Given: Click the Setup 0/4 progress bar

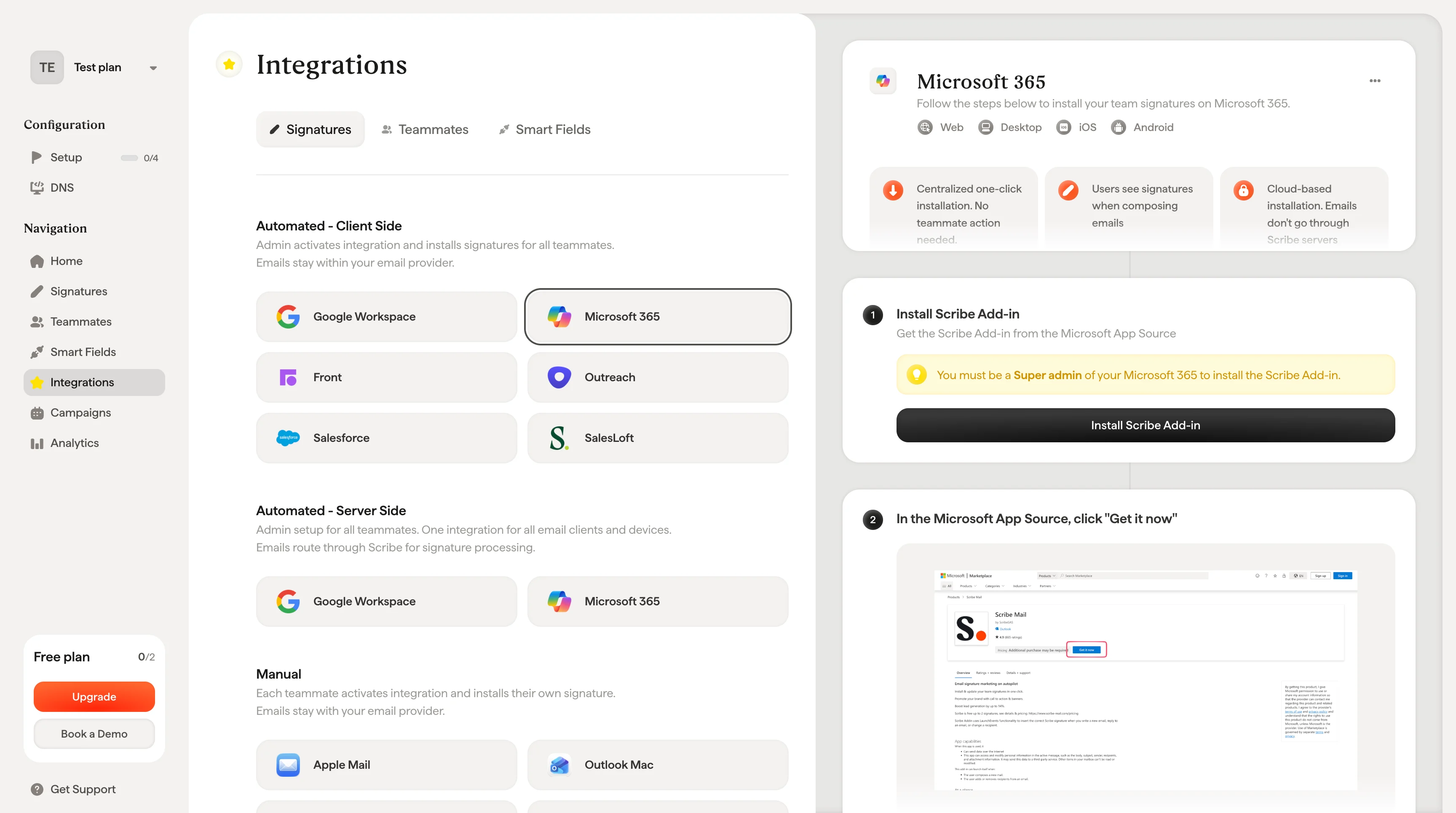Looking at the screenshot, I should (129, 158).
